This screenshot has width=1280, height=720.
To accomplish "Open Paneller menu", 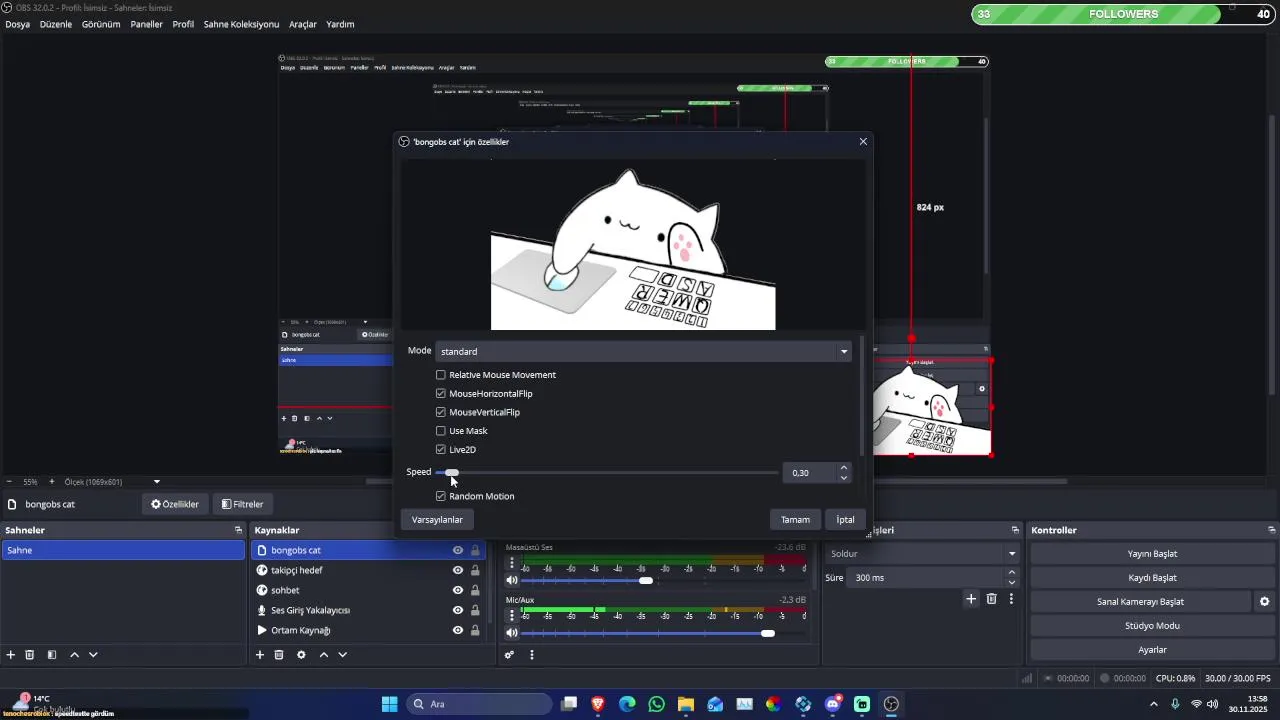I will click(x=146, y=24).
